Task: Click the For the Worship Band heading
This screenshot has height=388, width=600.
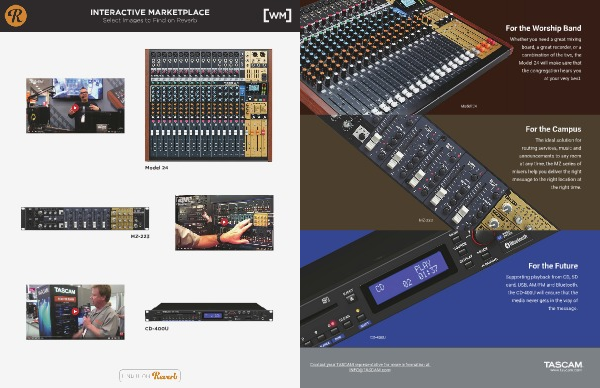Action: click(543, 28)
